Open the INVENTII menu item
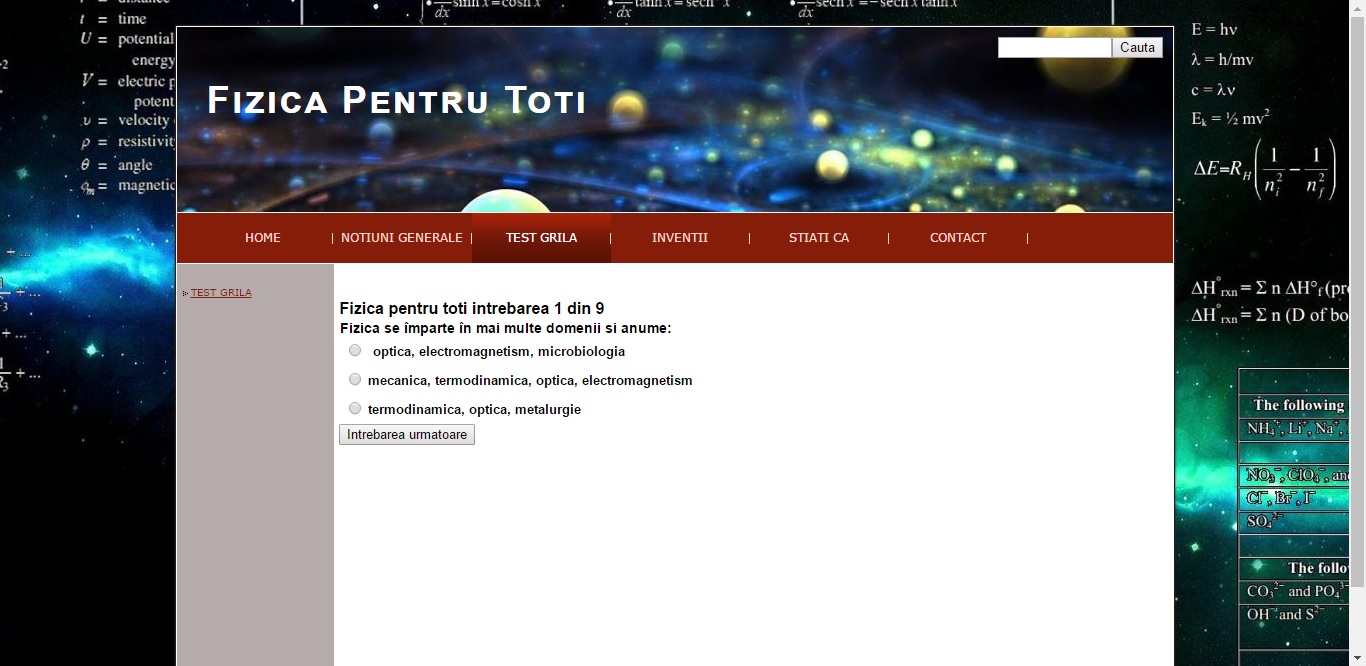 pyautogui.click(x=679, y=238)
